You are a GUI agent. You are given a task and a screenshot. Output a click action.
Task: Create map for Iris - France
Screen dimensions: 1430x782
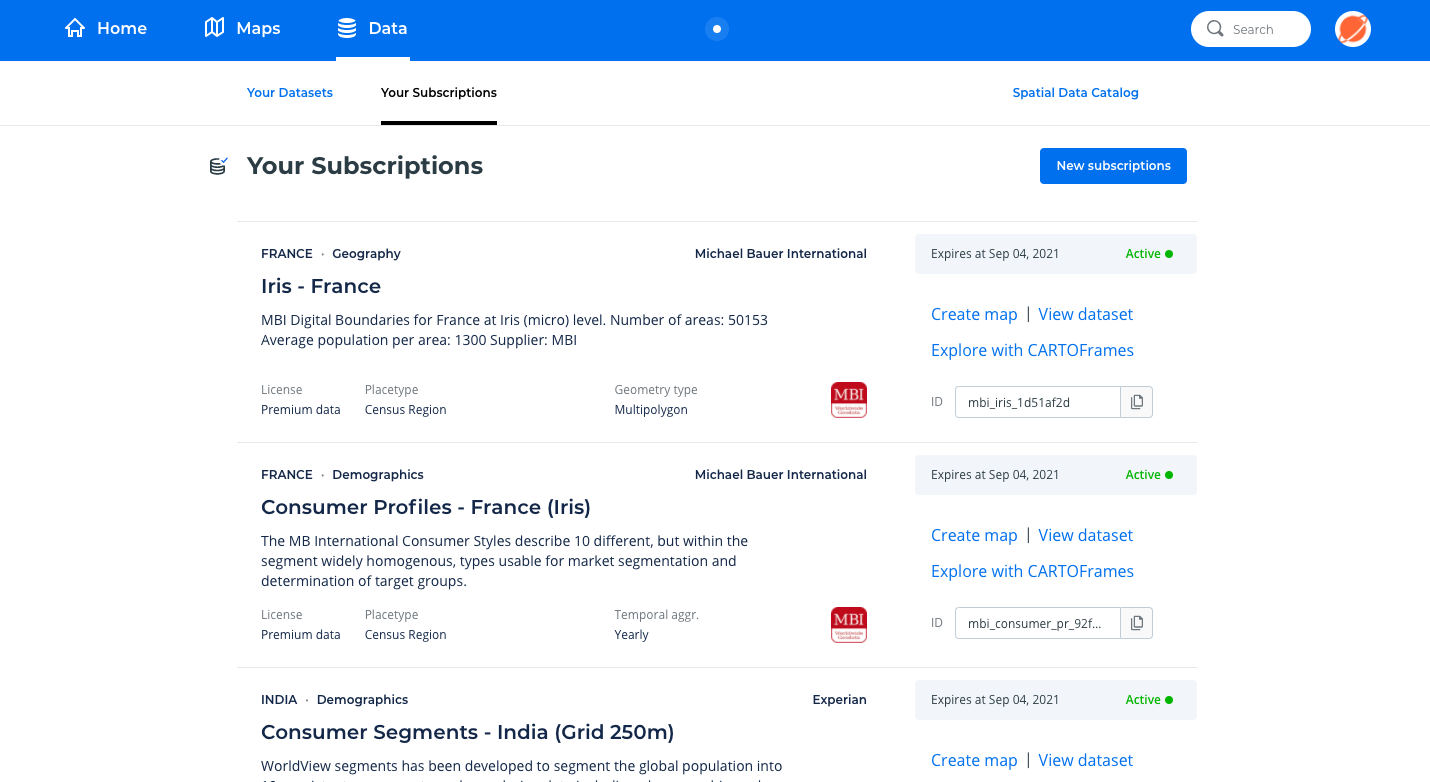pos(974,314)
